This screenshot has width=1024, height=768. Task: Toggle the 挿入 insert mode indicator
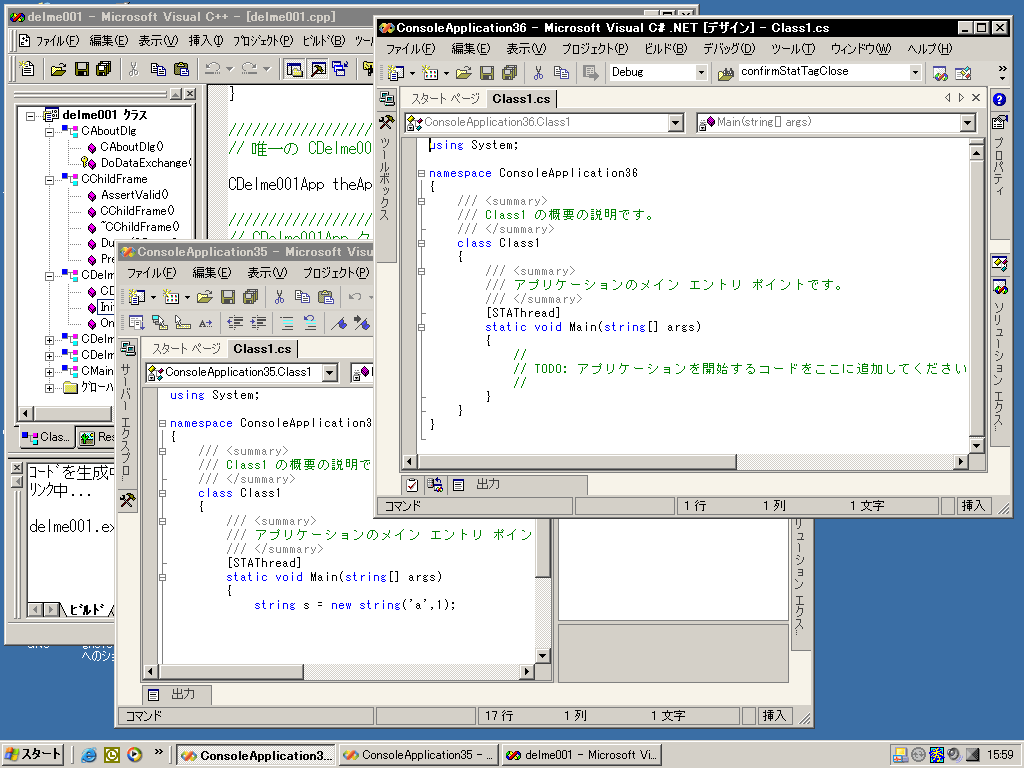[974, 506]
